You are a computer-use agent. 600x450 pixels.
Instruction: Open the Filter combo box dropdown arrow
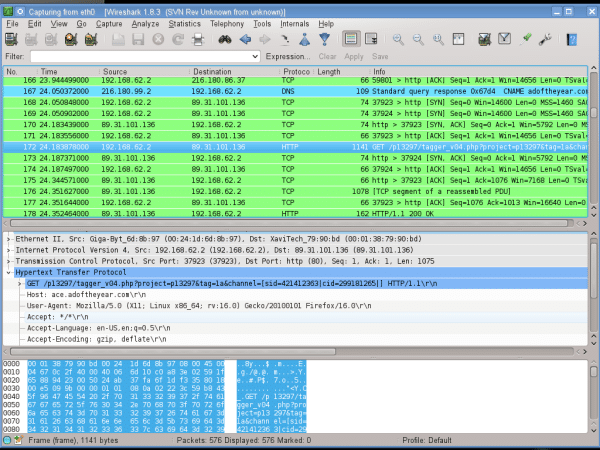point(255,57)
